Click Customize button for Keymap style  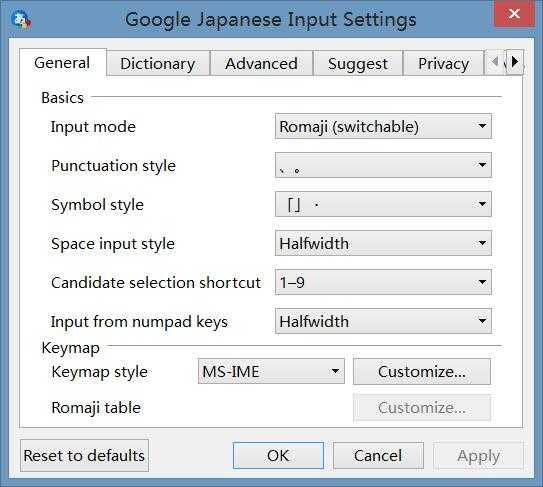(422, 372)
